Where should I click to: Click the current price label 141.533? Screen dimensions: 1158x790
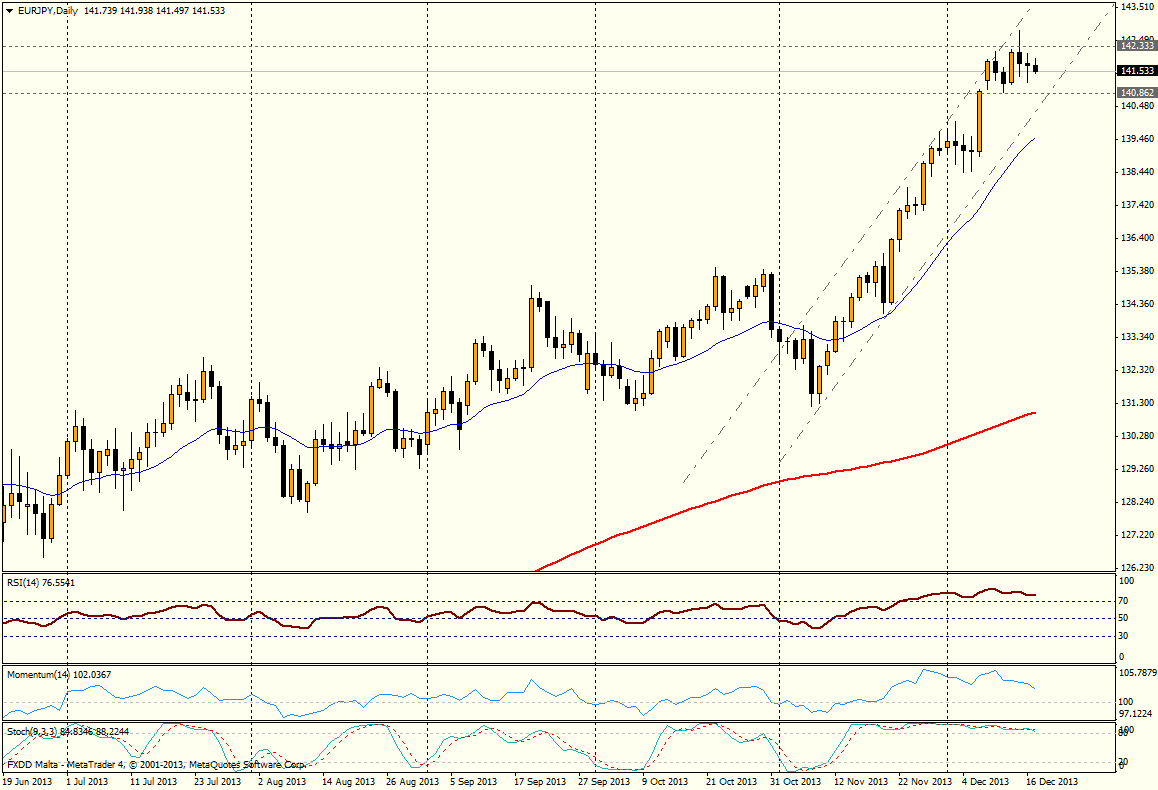(1138, 71)
